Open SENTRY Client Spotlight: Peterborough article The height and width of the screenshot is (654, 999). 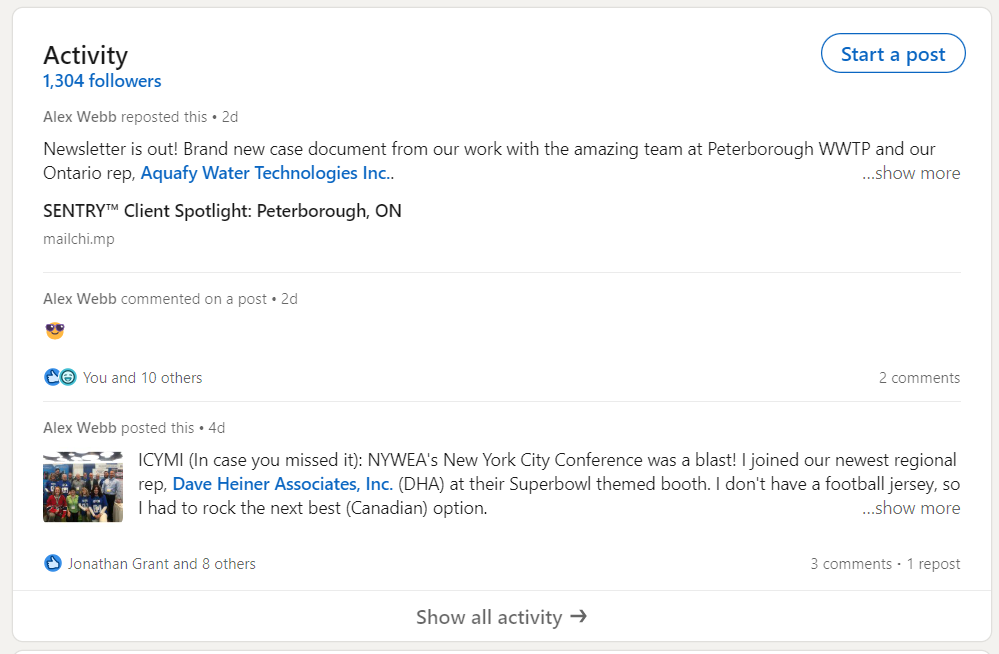click(x=222, y=211)
